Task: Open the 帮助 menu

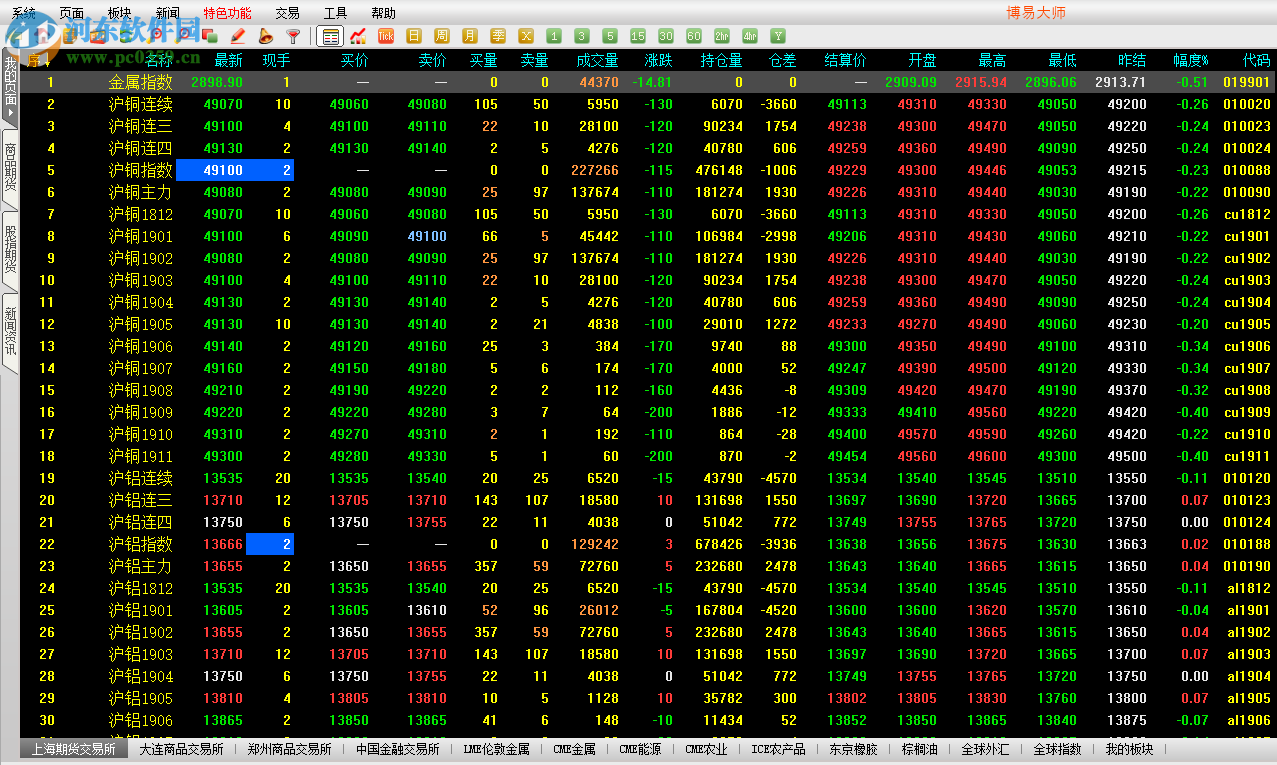Action: (384, 13)
